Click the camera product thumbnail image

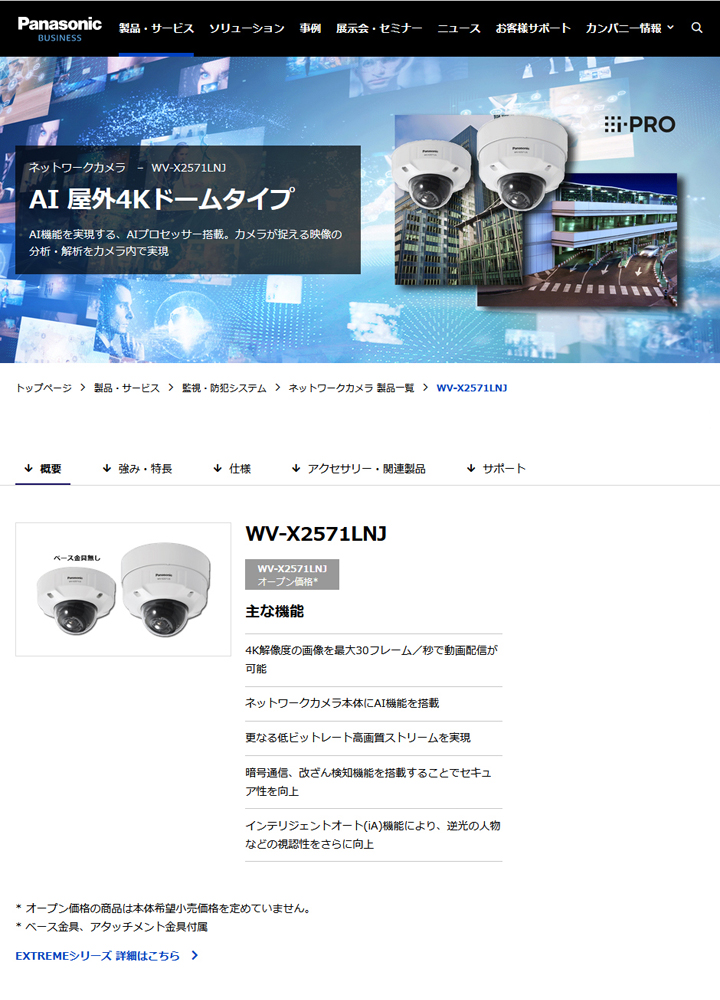pos(123,589)
